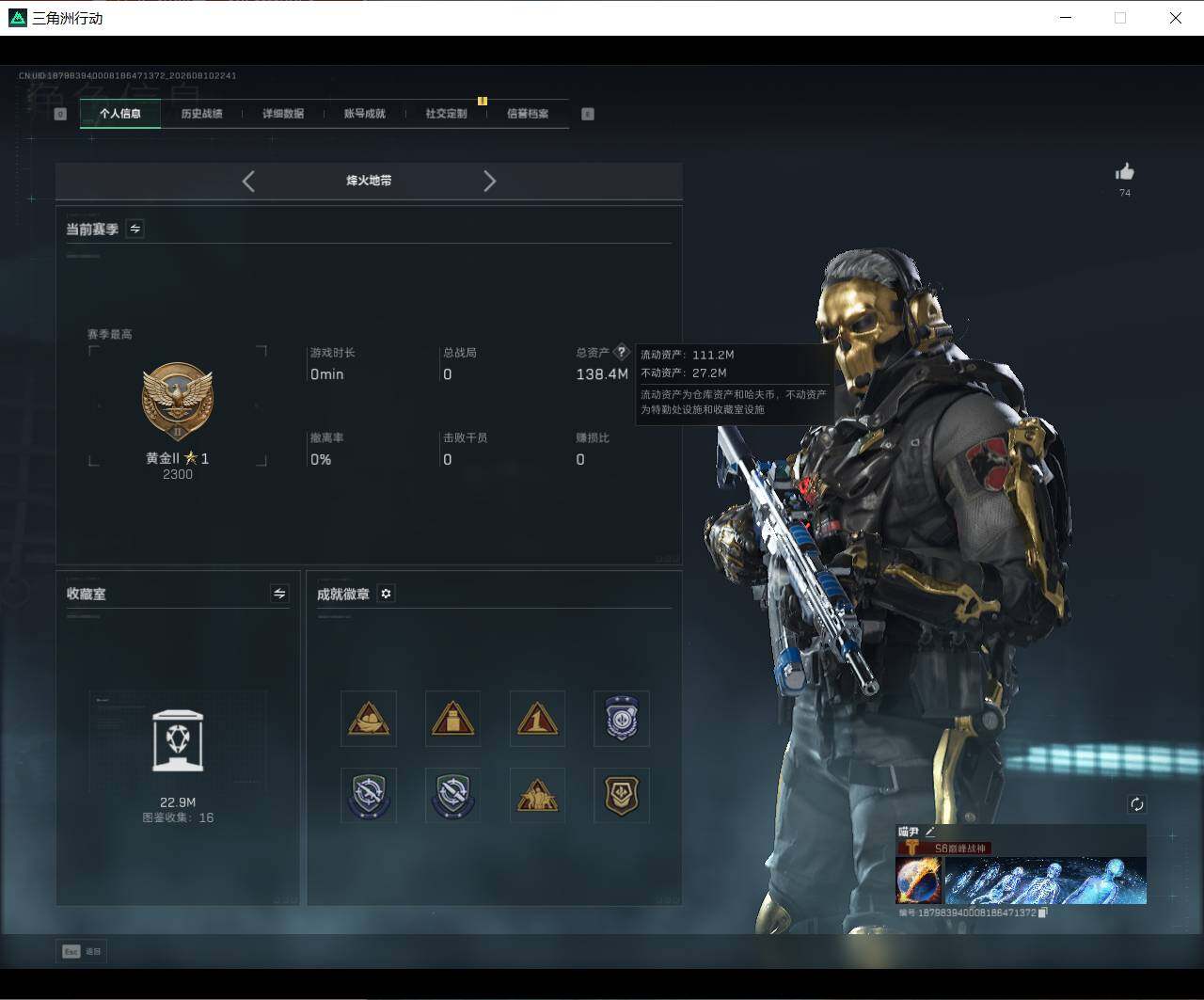Click the 22.9M collection room value

(178, 802)
